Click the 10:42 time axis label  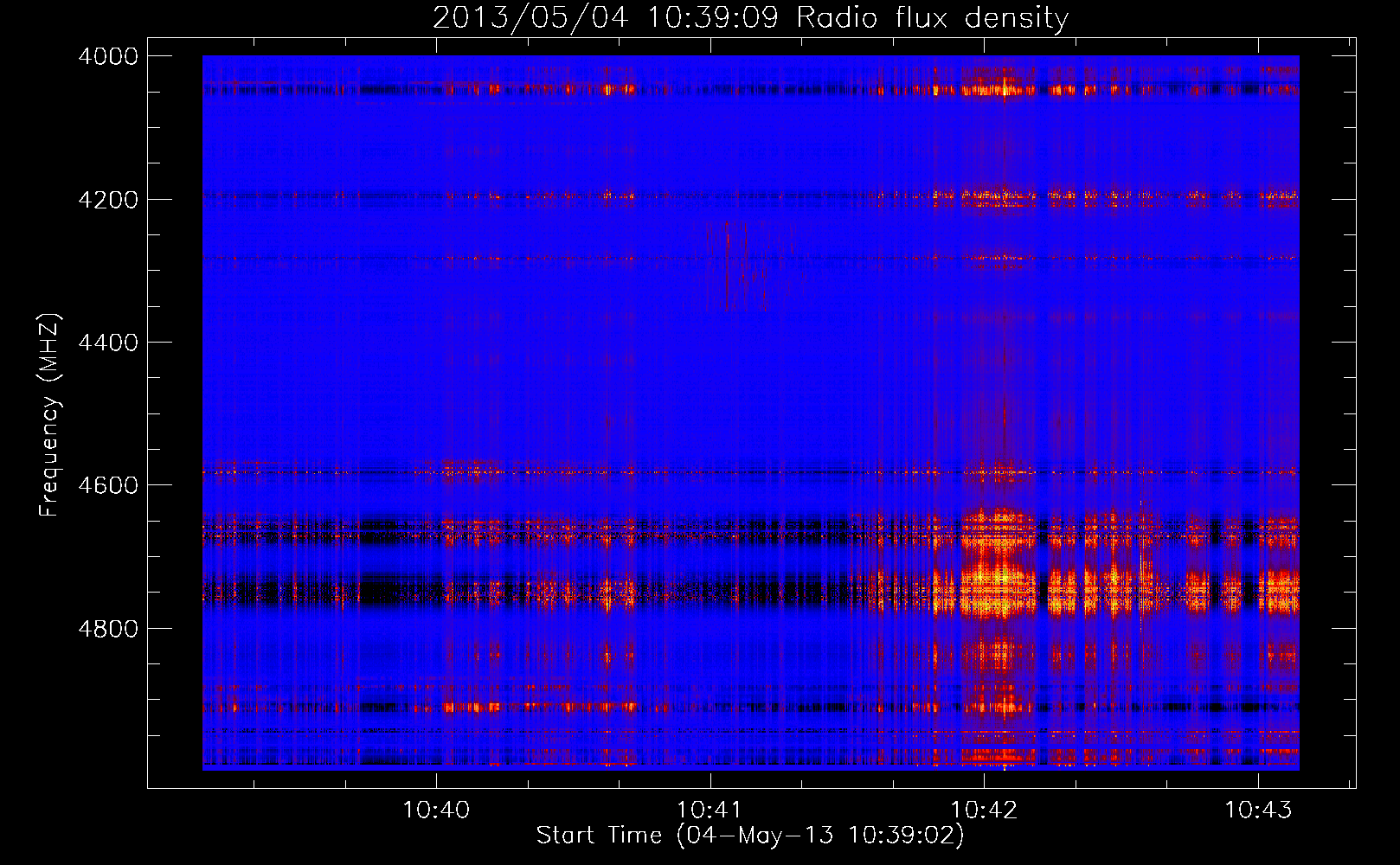tap(984, 810)
